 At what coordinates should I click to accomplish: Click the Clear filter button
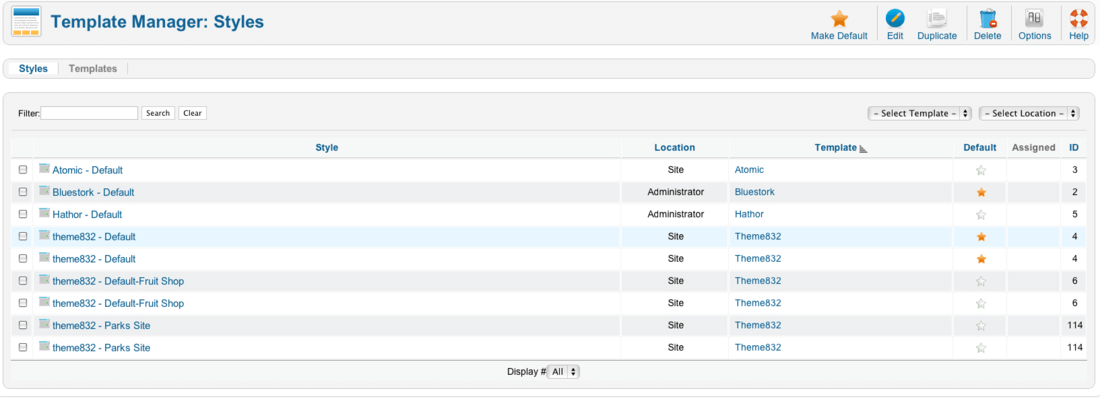point(192,113)
